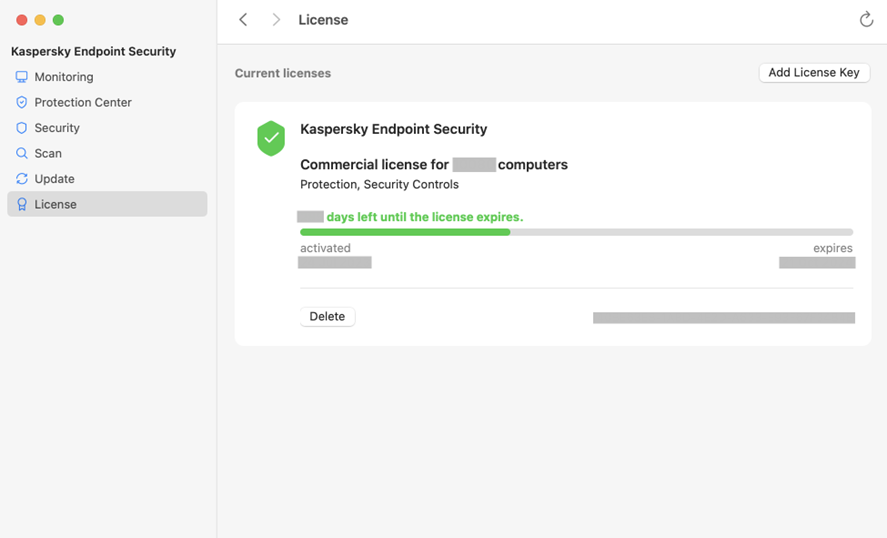The image size is (887, 538).
Task: Go back using the left chevron
Action: point(243,20)
